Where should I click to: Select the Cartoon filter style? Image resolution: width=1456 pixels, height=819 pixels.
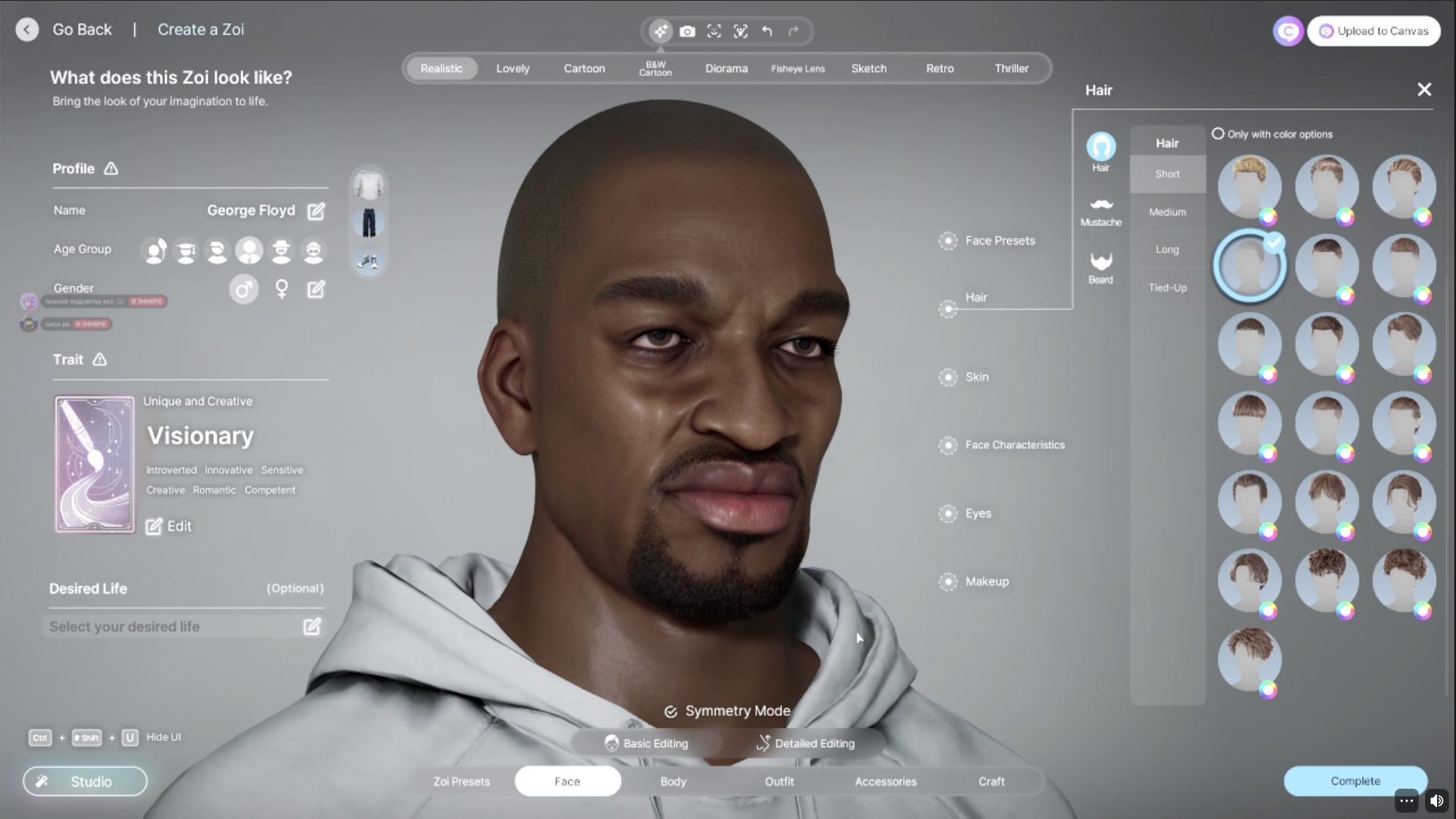click(x=584, y=68)
